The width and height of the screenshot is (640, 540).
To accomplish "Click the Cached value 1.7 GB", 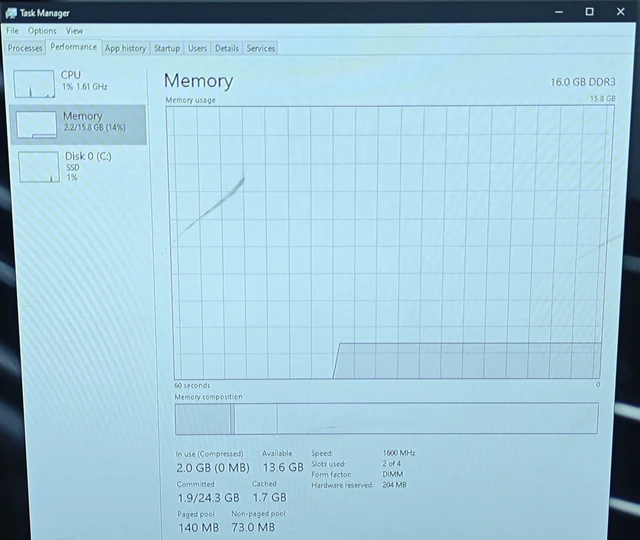I will (269, 498).
